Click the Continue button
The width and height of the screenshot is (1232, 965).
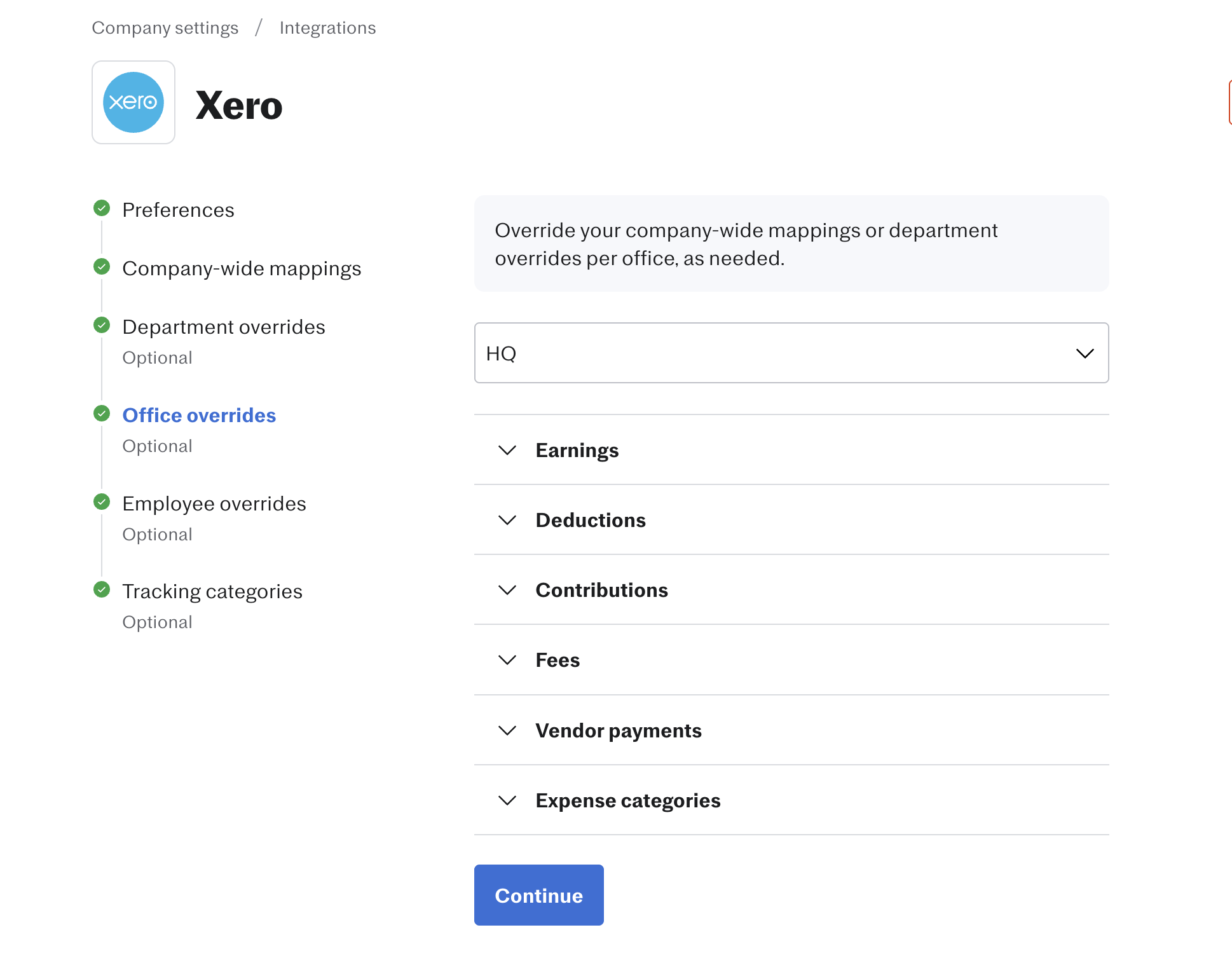(x=539, y=895)
